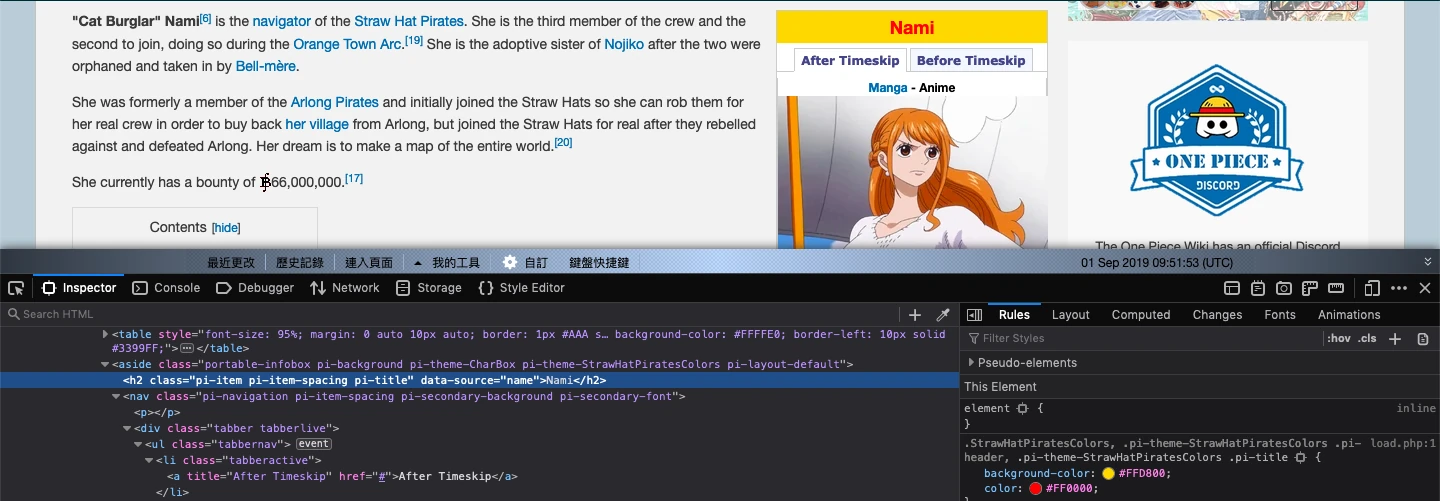
Task: Expand the table element node
Action: (106, 334)
